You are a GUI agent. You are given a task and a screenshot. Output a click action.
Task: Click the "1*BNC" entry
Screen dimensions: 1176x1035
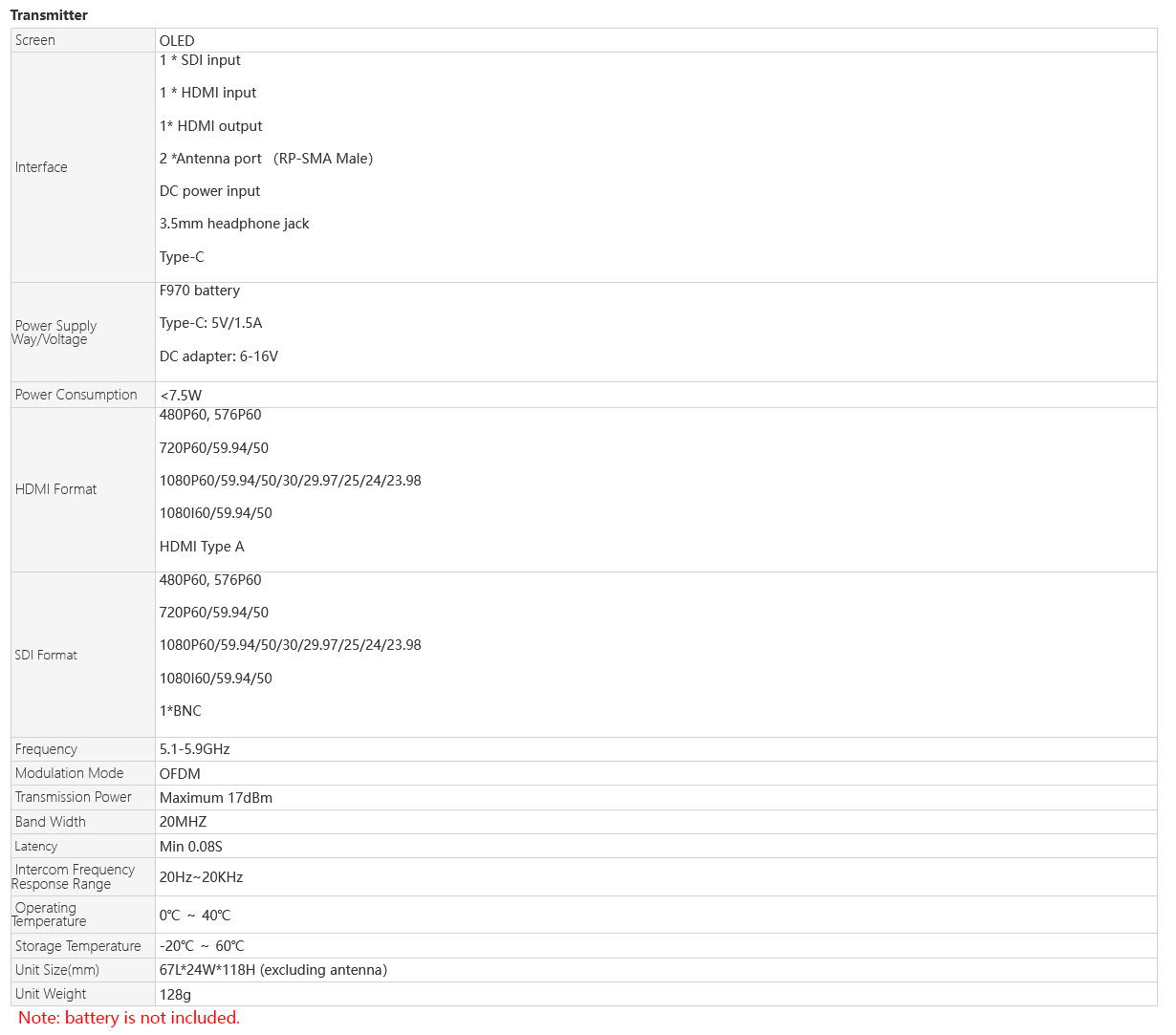pyautogui.click(x=181, y=711)
